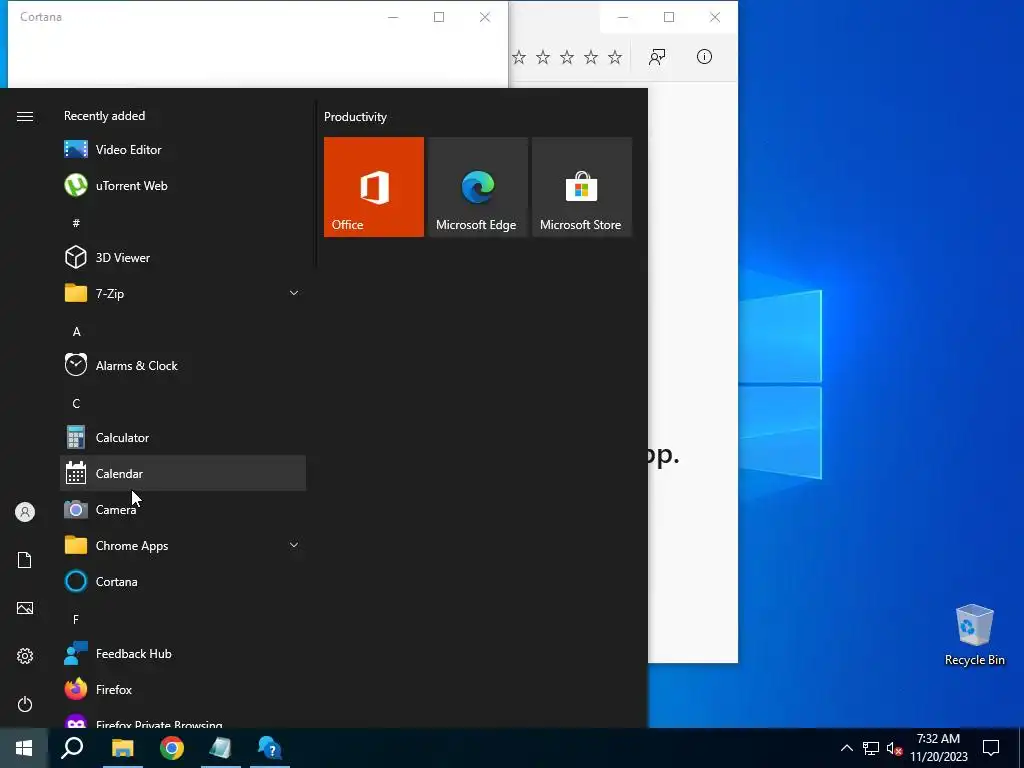Viewport: 1024px width, 768px height.
Task: Launch Google Chrome from taskbar
Action: point(172,748)
